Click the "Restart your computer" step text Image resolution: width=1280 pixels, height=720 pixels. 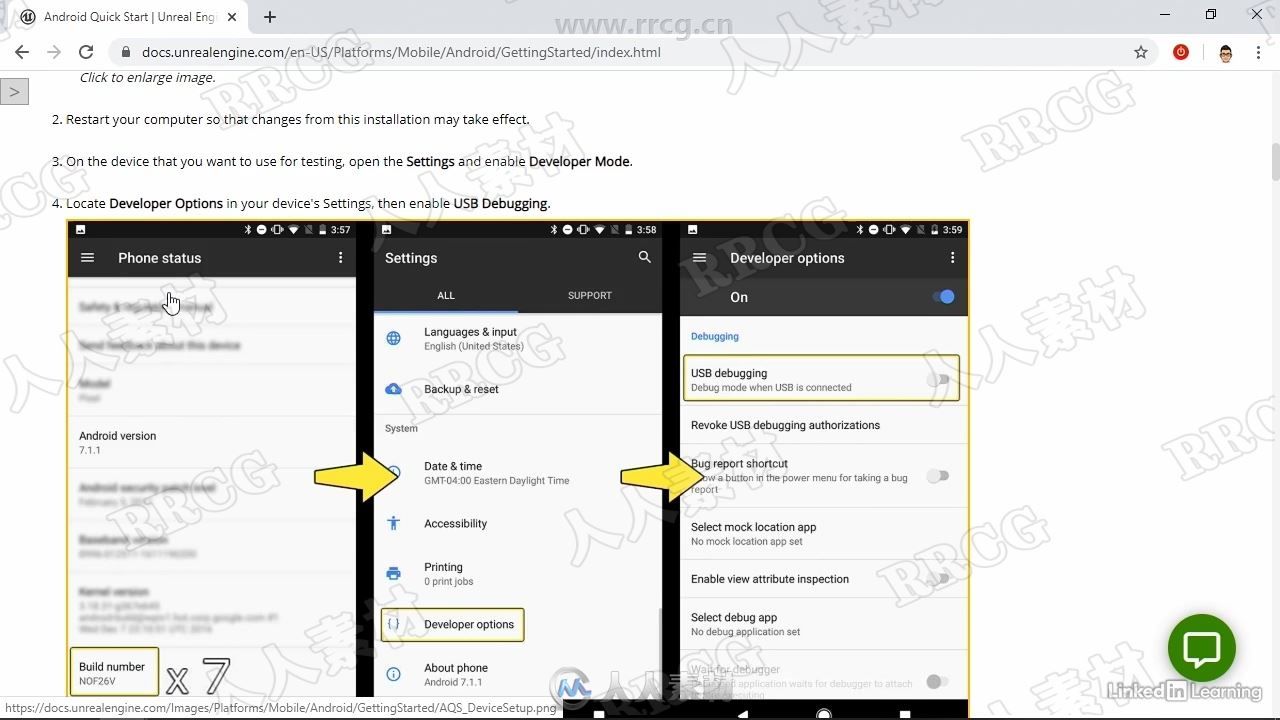298,119
